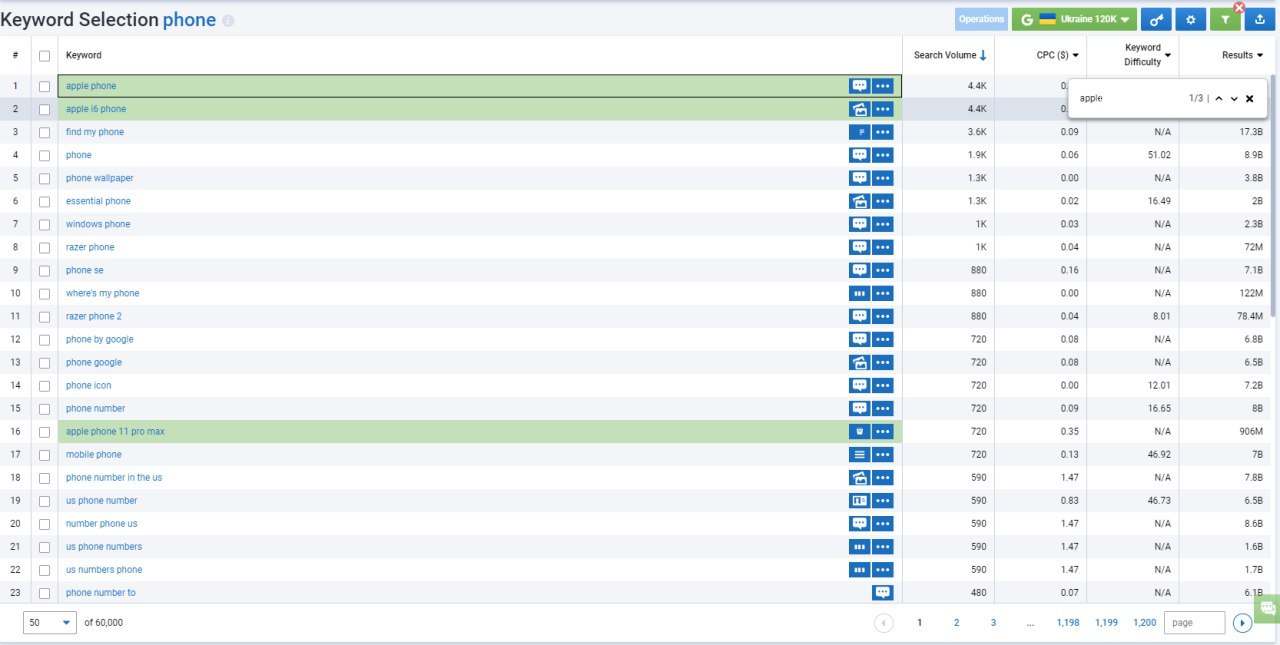Image resolution: width=1280 pixels, height=645 pixels.
Task: Click SERP feature icon for phone number to
Action: [x=883, y=592]
